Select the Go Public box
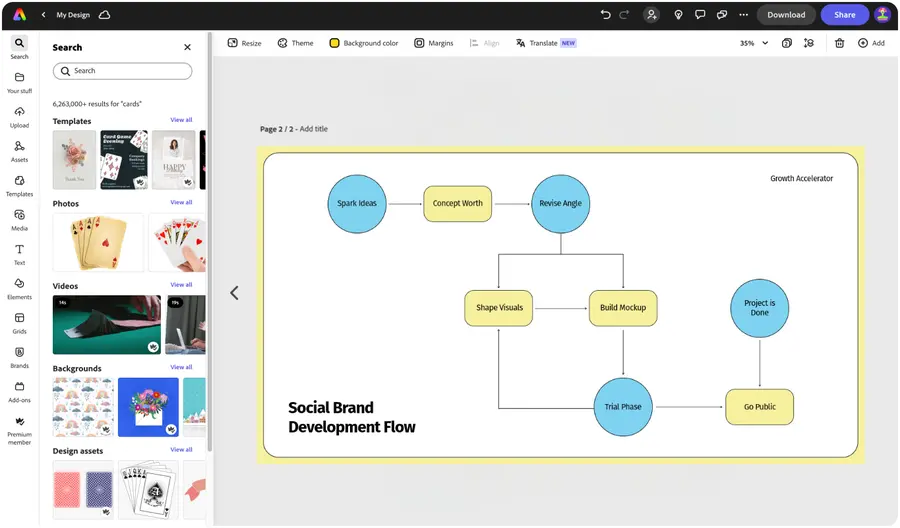This screenshot has width=900, height=528. 760,407
